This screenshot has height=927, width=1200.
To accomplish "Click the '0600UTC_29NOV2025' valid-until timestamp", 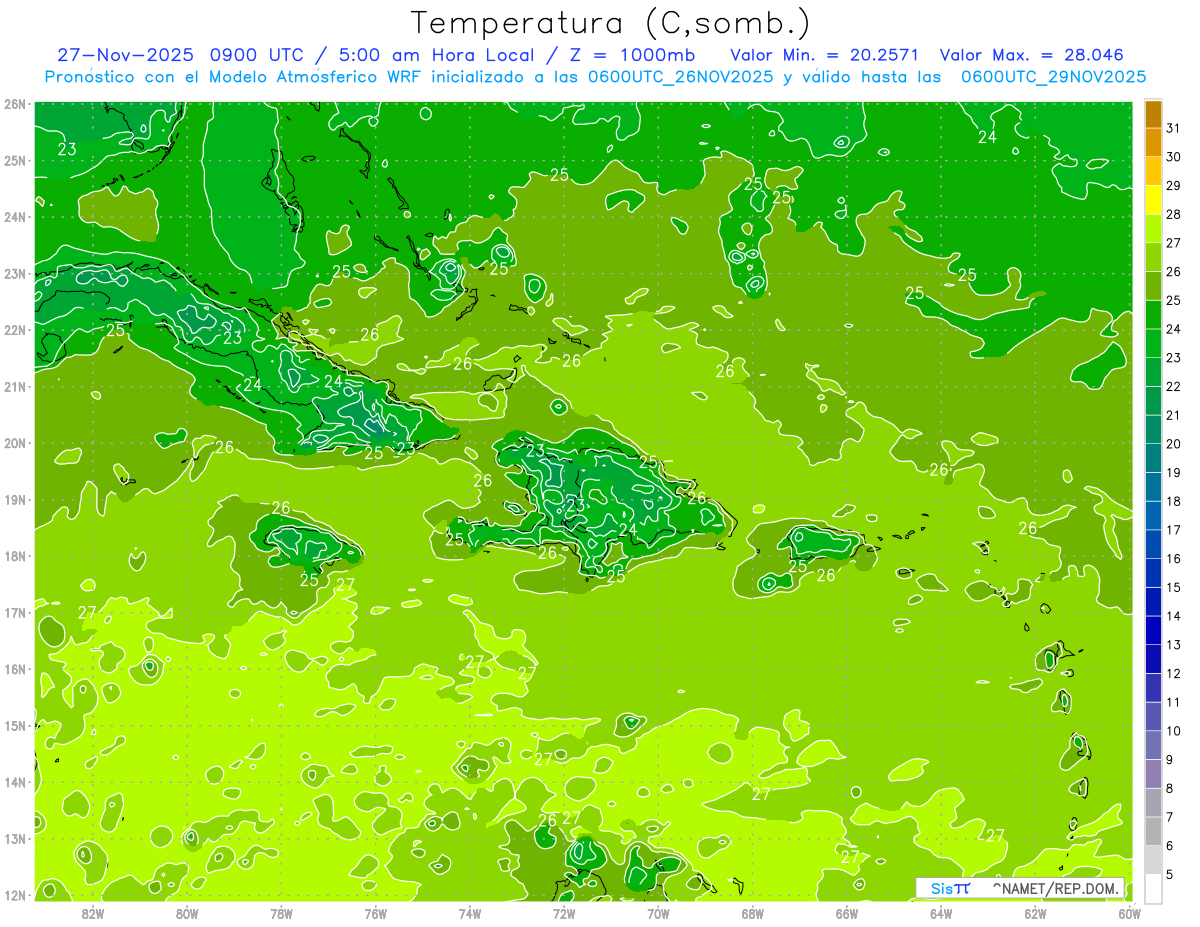I will click(1053, 77).
